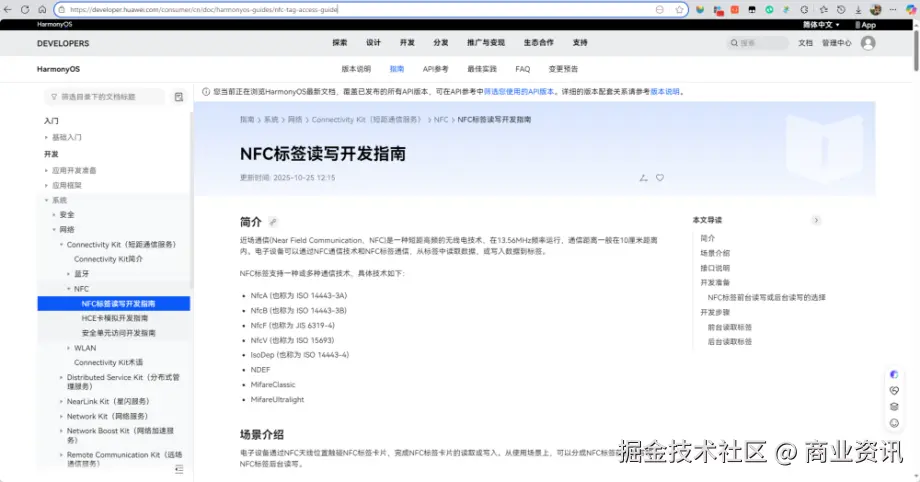Click the smiley feedback icon on right
This screenshot has height=482, width=920.
coord(894,423)
